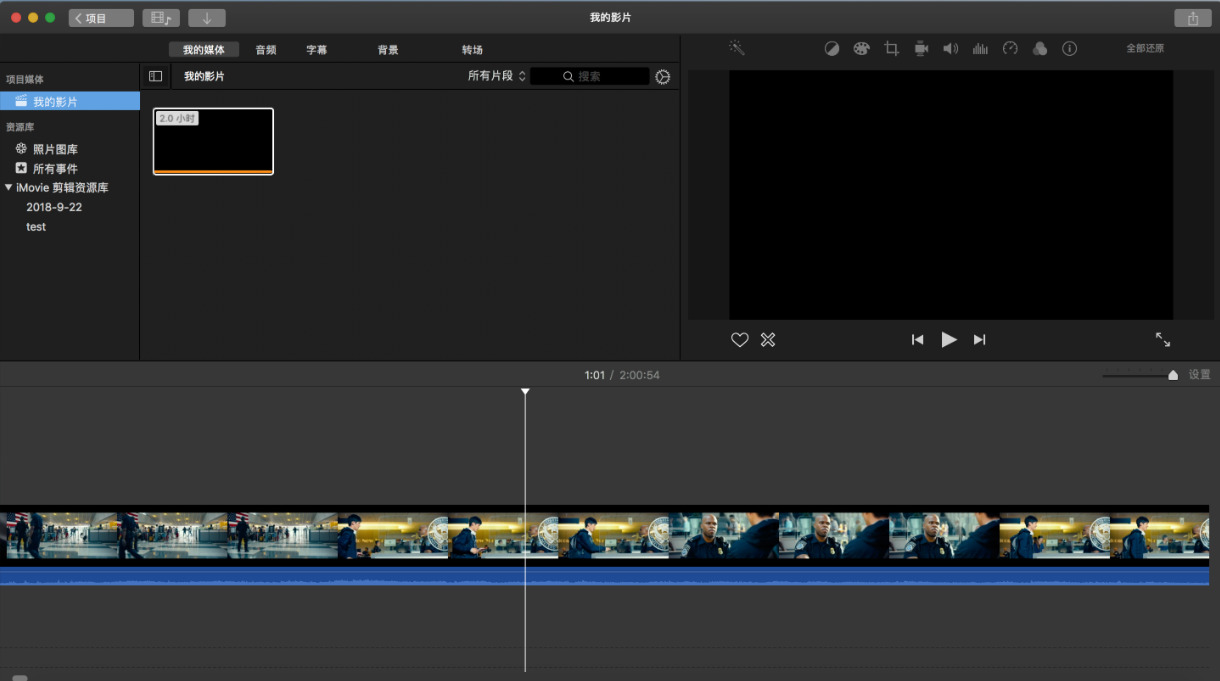Switch to the 音频 tab

coord(266,50)
